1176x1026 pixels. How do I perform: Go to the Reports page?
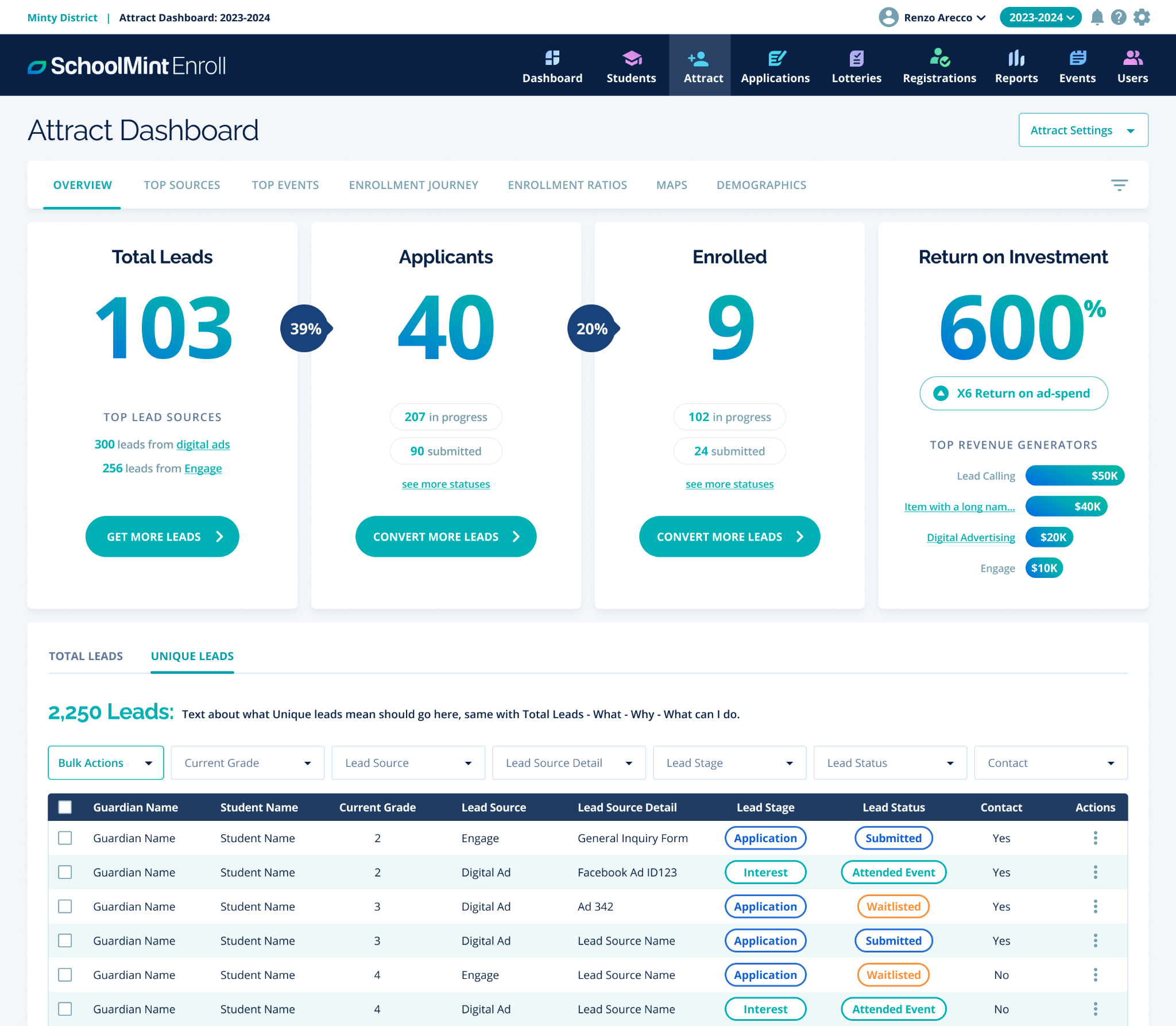1016,65
